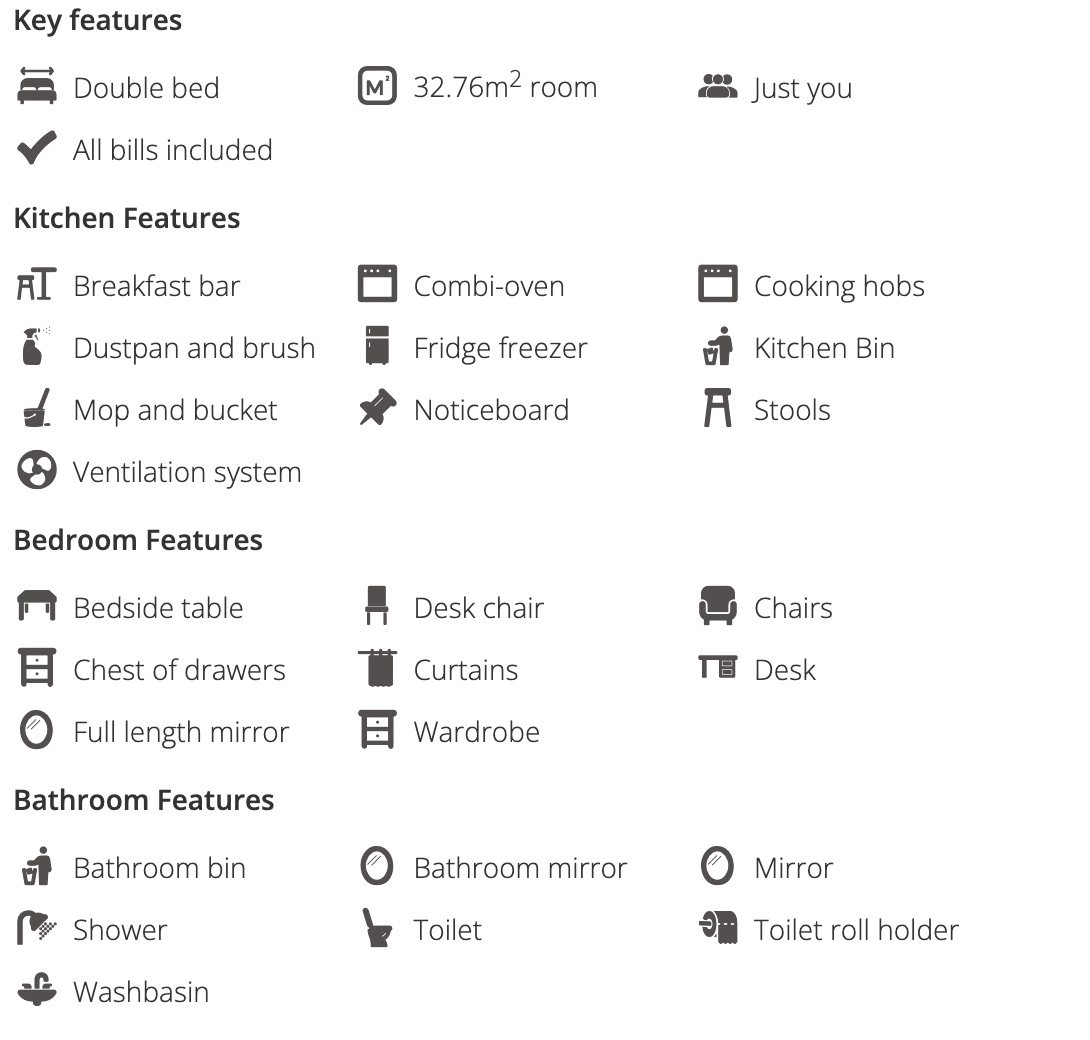
Task: Click the Washbasin icon
Action: pos(37,989)
